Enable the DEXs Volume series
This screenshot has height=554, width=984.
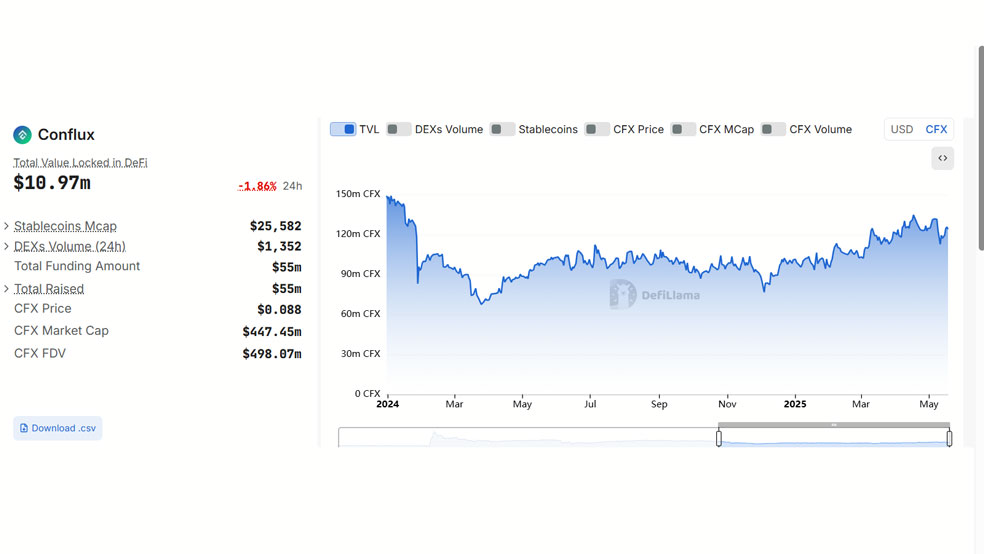[398, 129]
